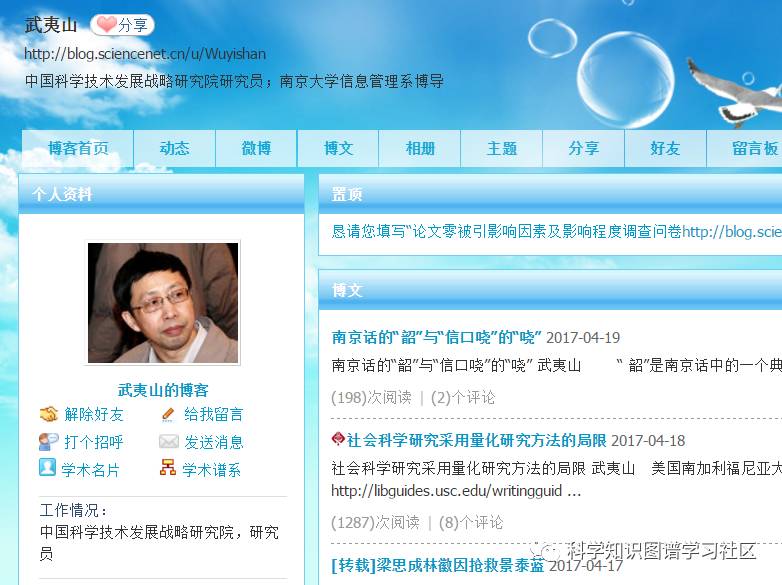
Task: Open post 社会科学研究采用量化研究方法的局限
Action: (476, 440)
